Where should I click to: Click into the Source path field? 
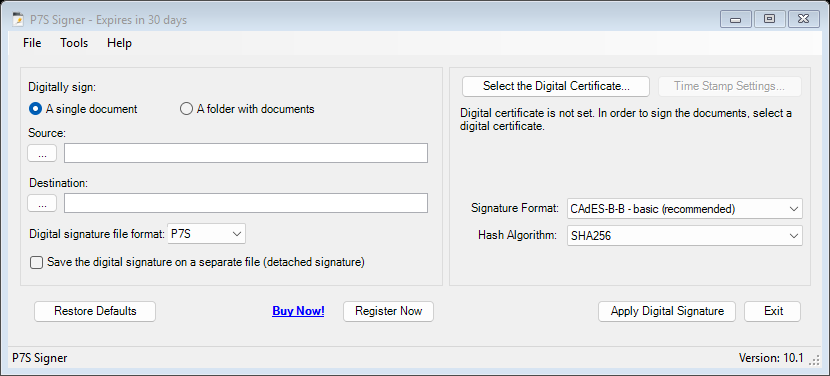246,153
